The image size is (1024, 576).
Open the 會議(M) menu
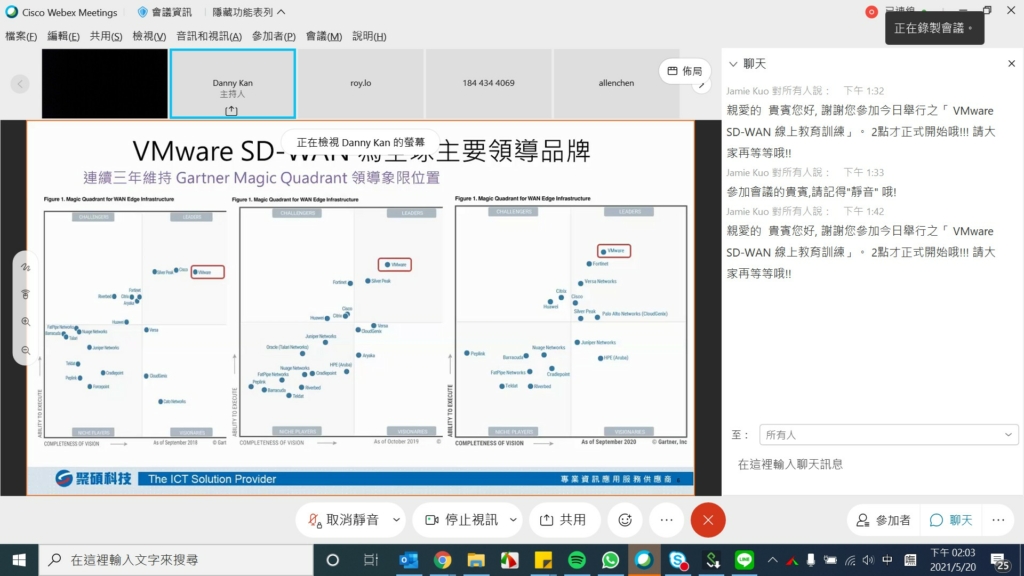(324, 36)
